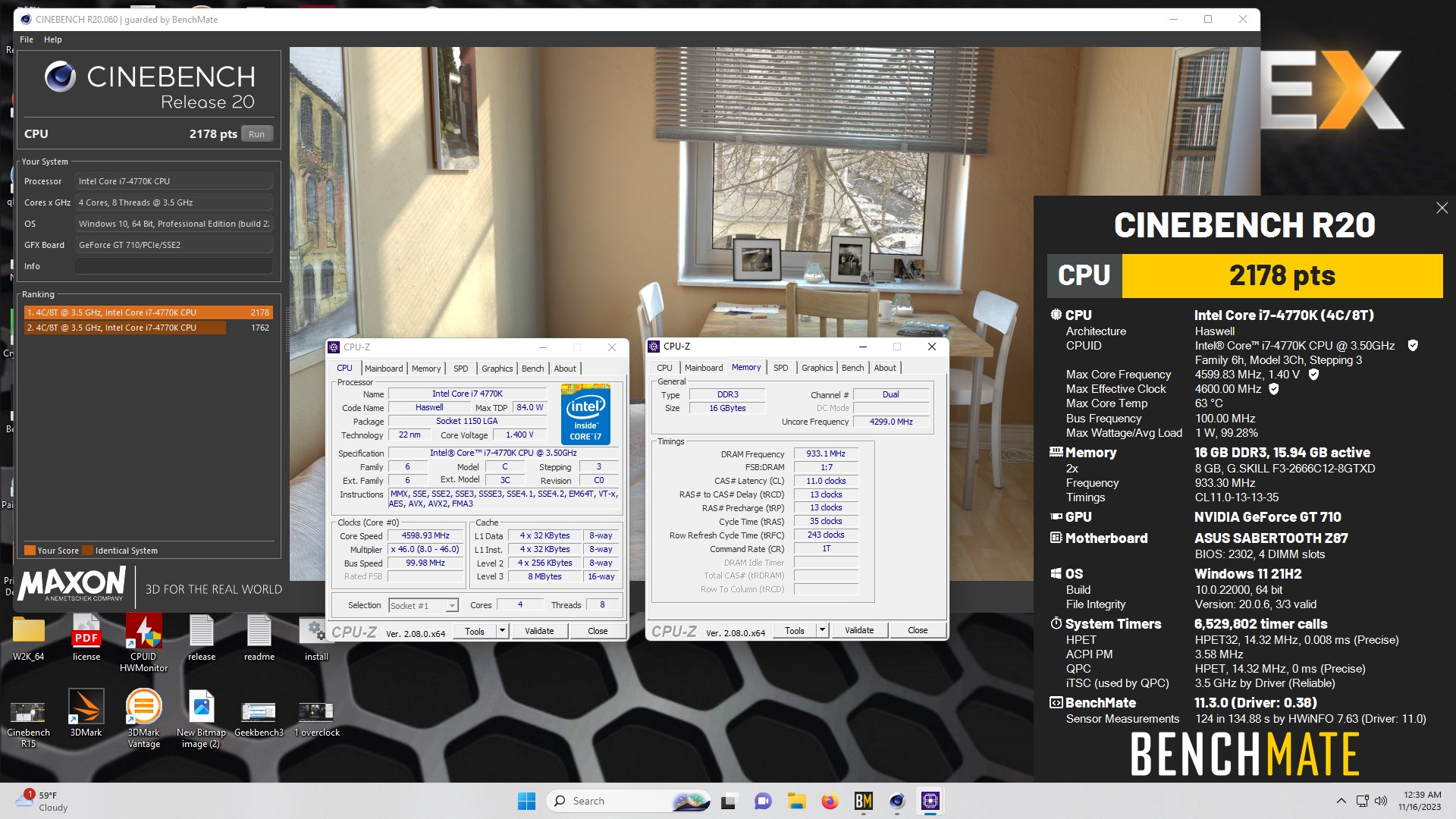Open the volume control in tray
1456x819 pixels.
tap(1381, 801)
